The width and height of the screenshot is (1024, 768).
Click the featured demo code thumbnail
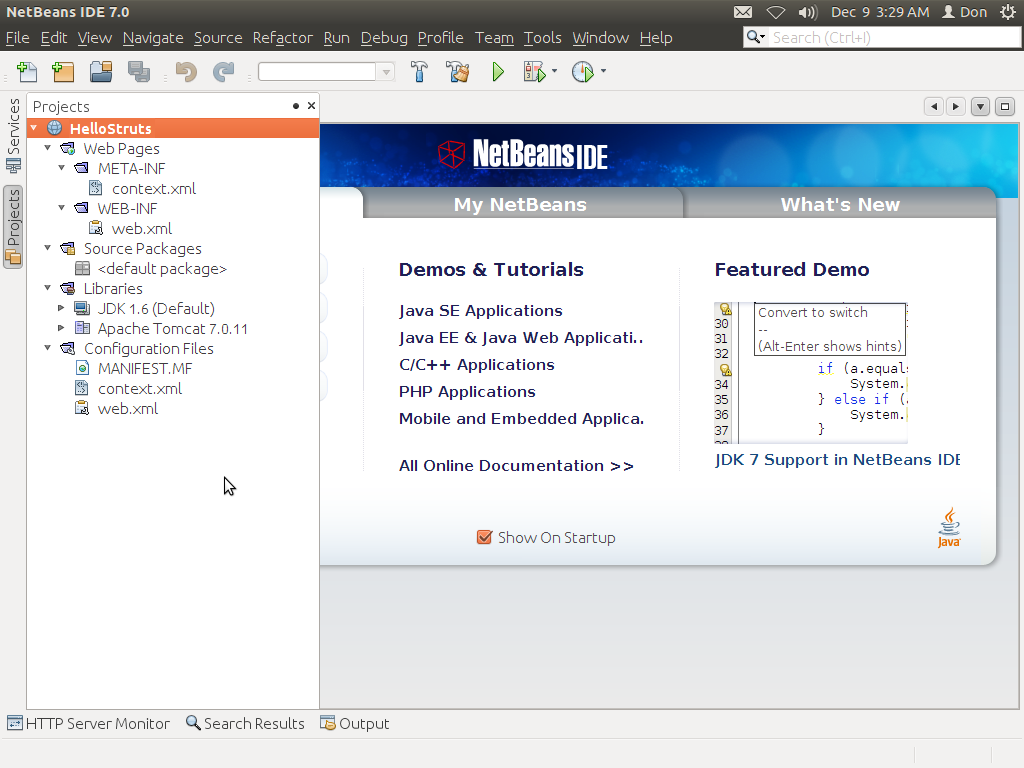pyautogui.click(x=811, y=372)
